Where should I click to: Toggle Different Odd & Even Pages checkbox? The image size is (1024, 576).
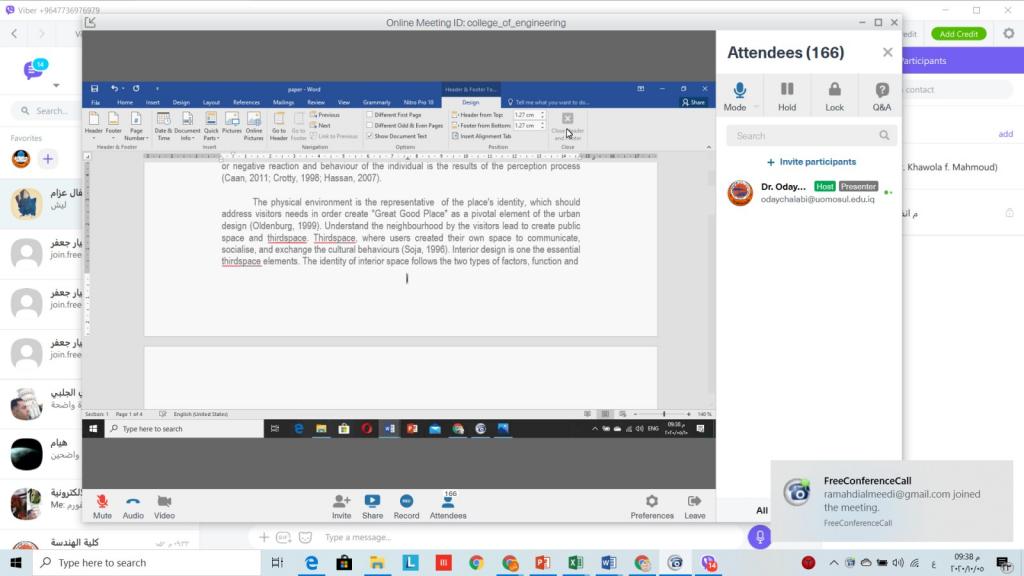[x=370, y=126]
